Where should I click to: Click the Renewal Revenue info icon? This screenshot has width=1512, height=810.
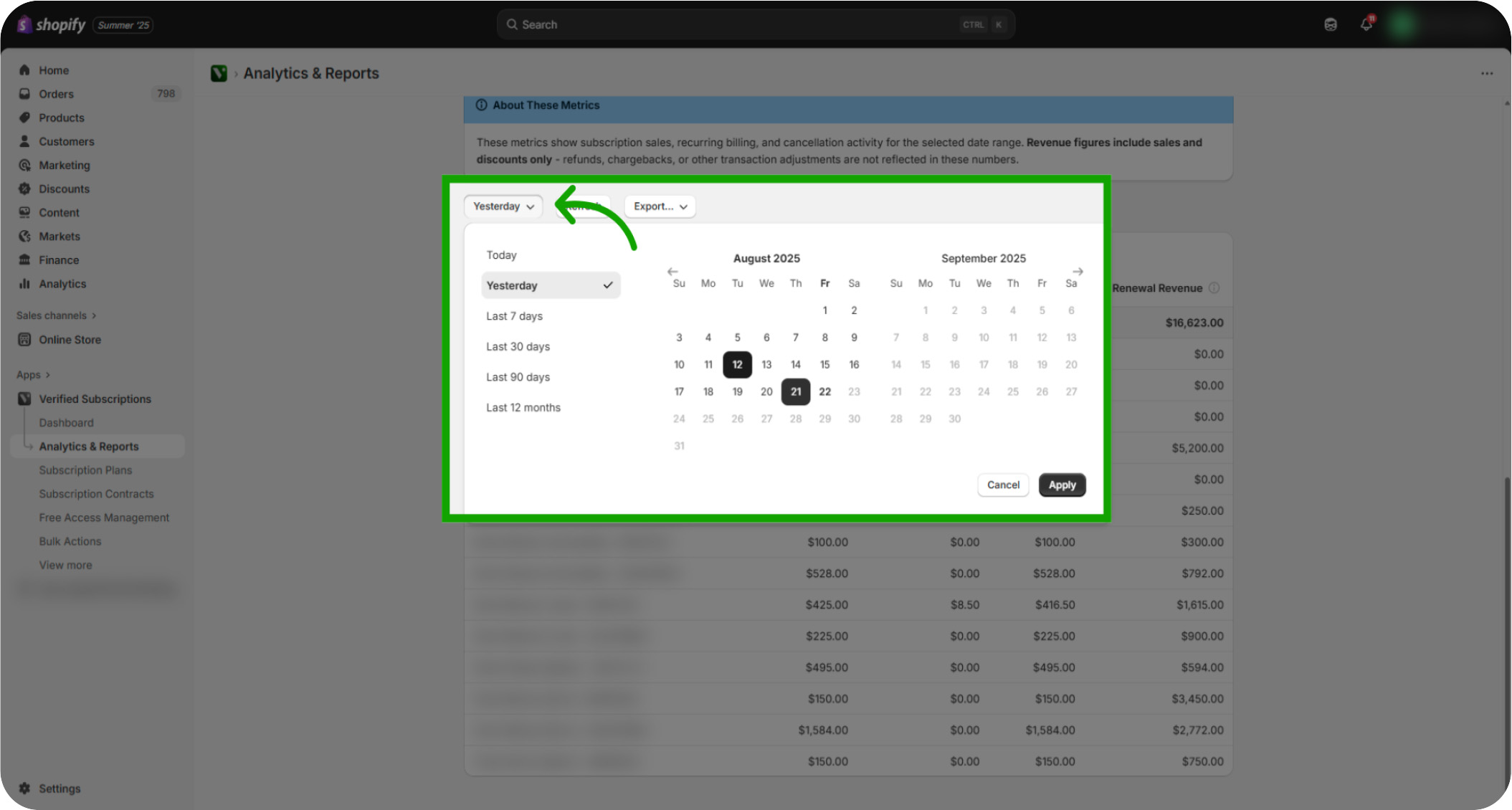[x=1214, y=287]
